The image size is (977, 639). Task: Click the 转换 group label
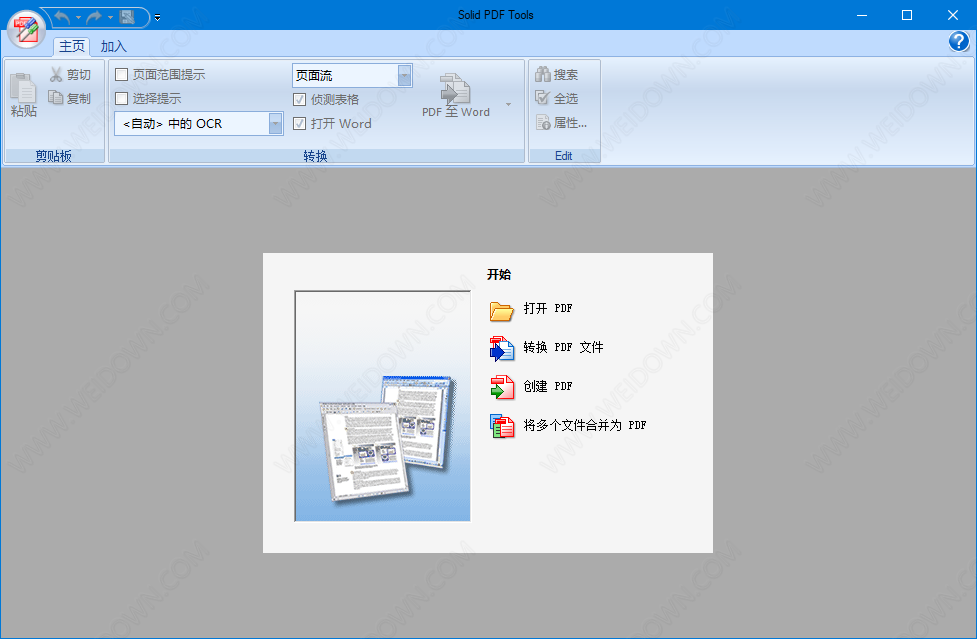(315, 156)
